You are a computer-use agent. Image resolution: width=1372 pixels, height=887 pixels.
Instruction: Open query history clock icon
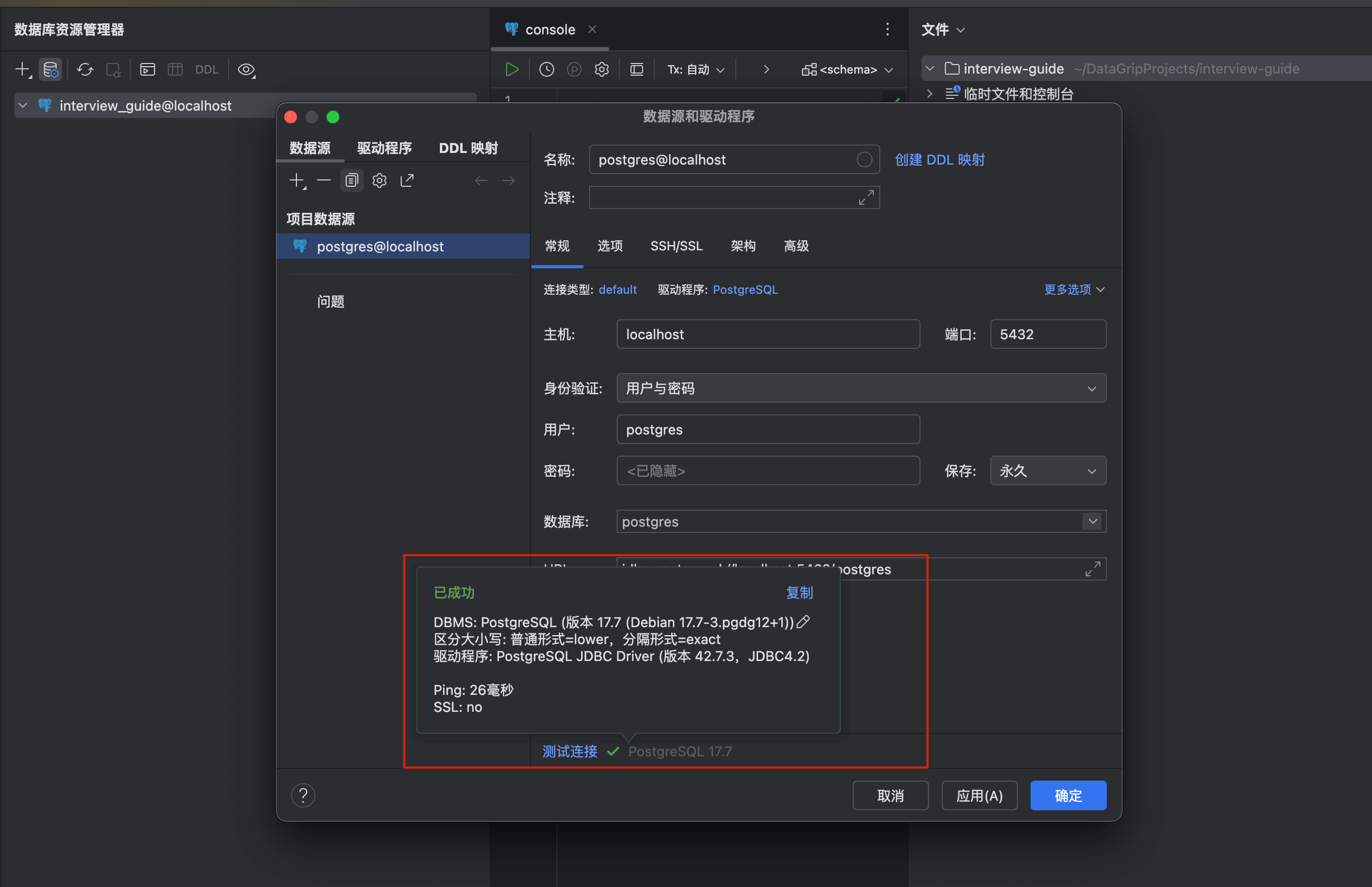(x=547, y=70)
